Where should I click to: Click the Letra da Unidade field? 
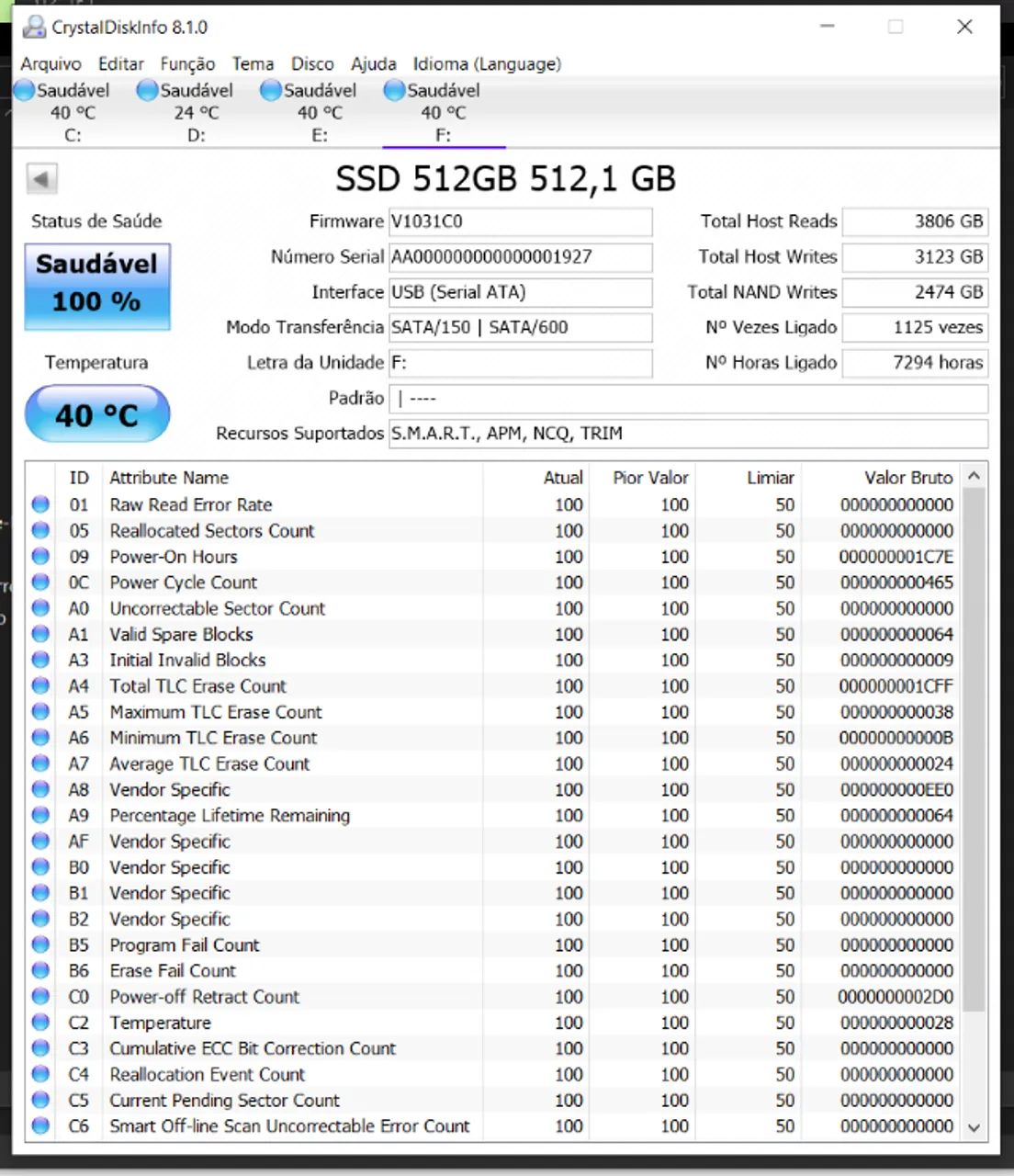click(521, 363)
